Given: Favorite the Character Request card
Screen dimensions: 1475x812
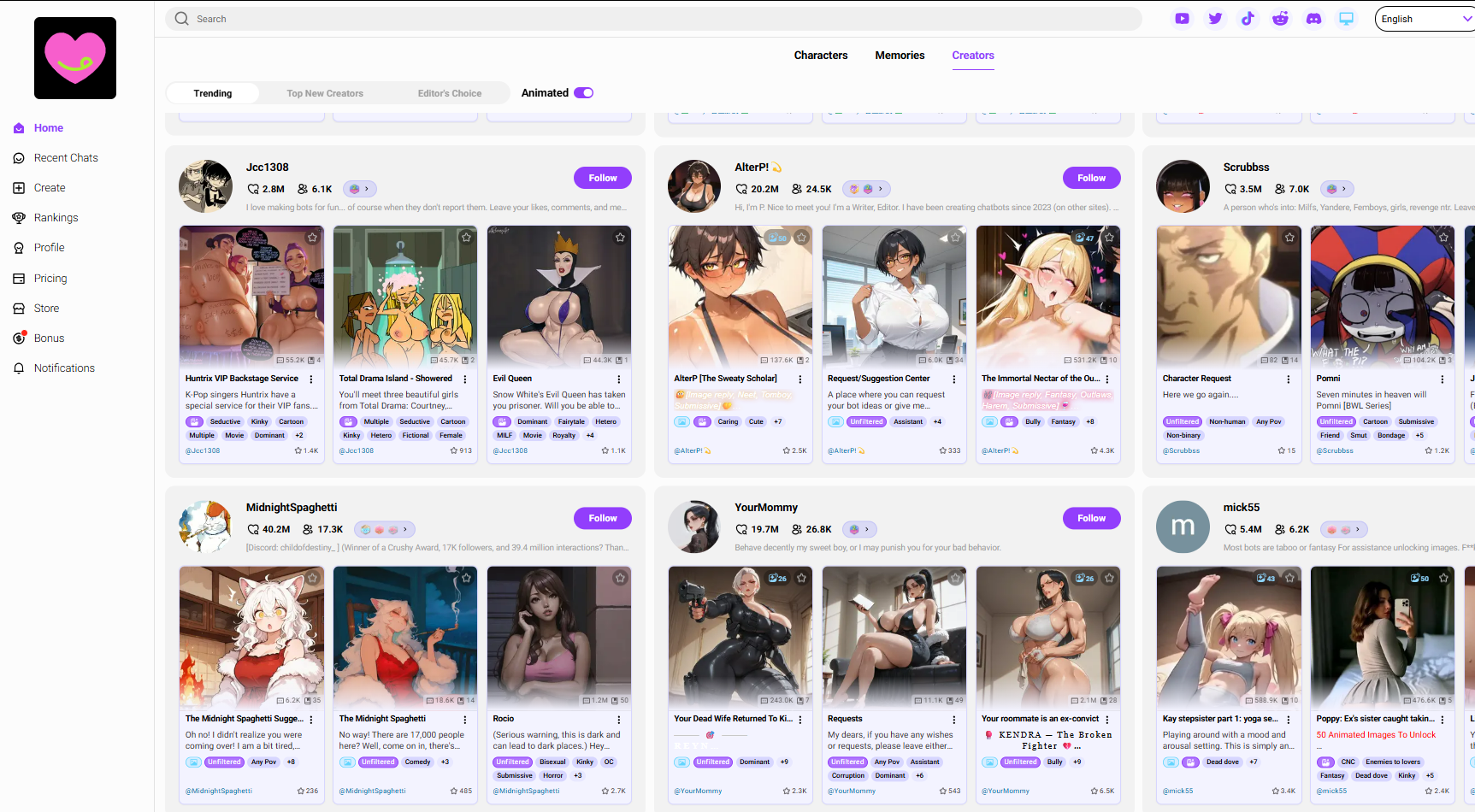Looking at the screenshot, I should [x=1289, y=238].
